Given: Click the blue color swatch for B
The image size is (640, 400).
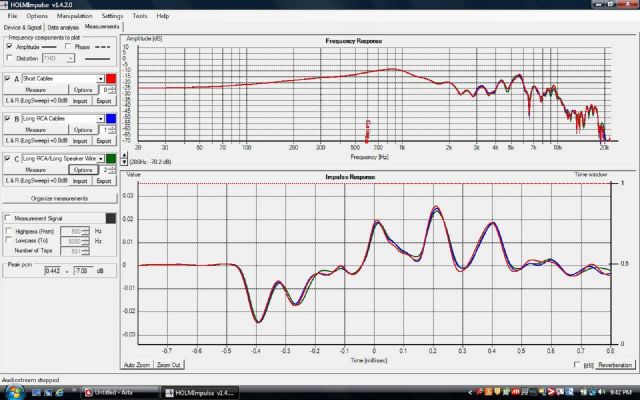Looking at the screenshot, I should pyautogui.click(x=111, y=118).
